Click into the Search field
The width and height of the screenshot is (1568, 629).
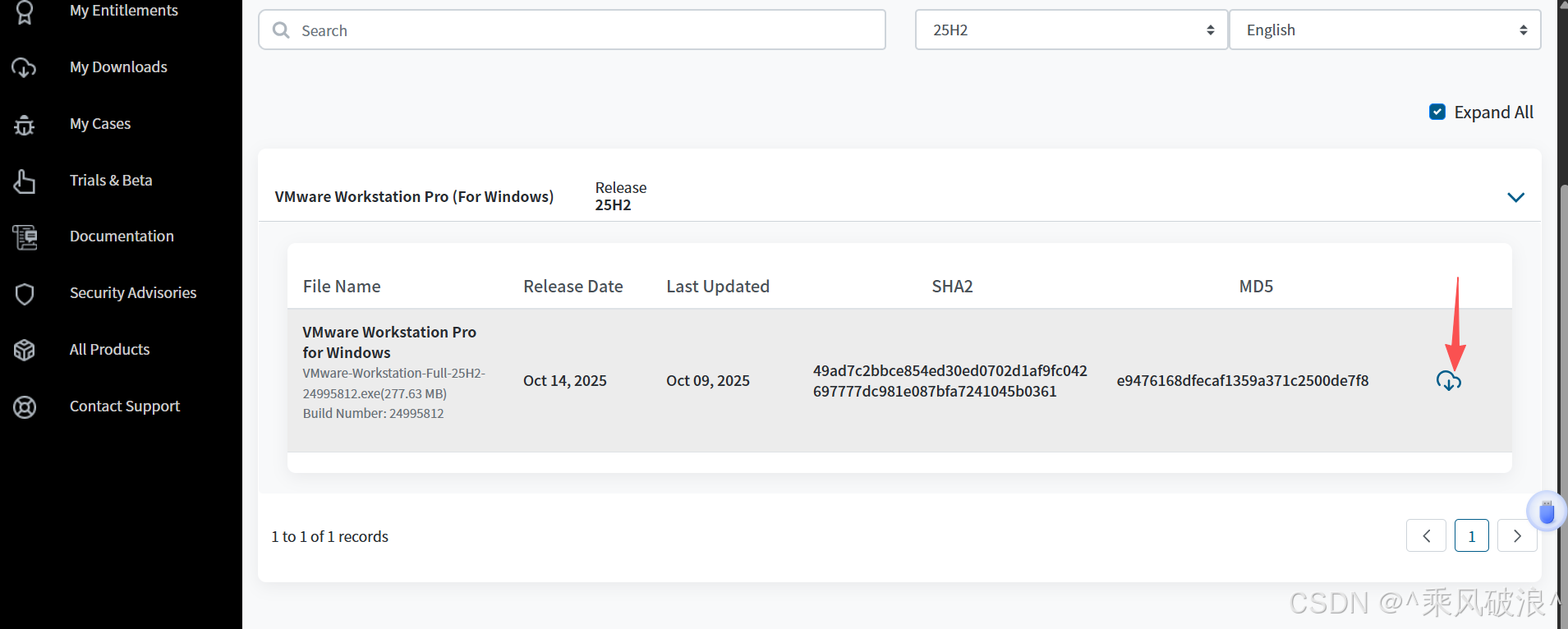[x=572, y=30]
